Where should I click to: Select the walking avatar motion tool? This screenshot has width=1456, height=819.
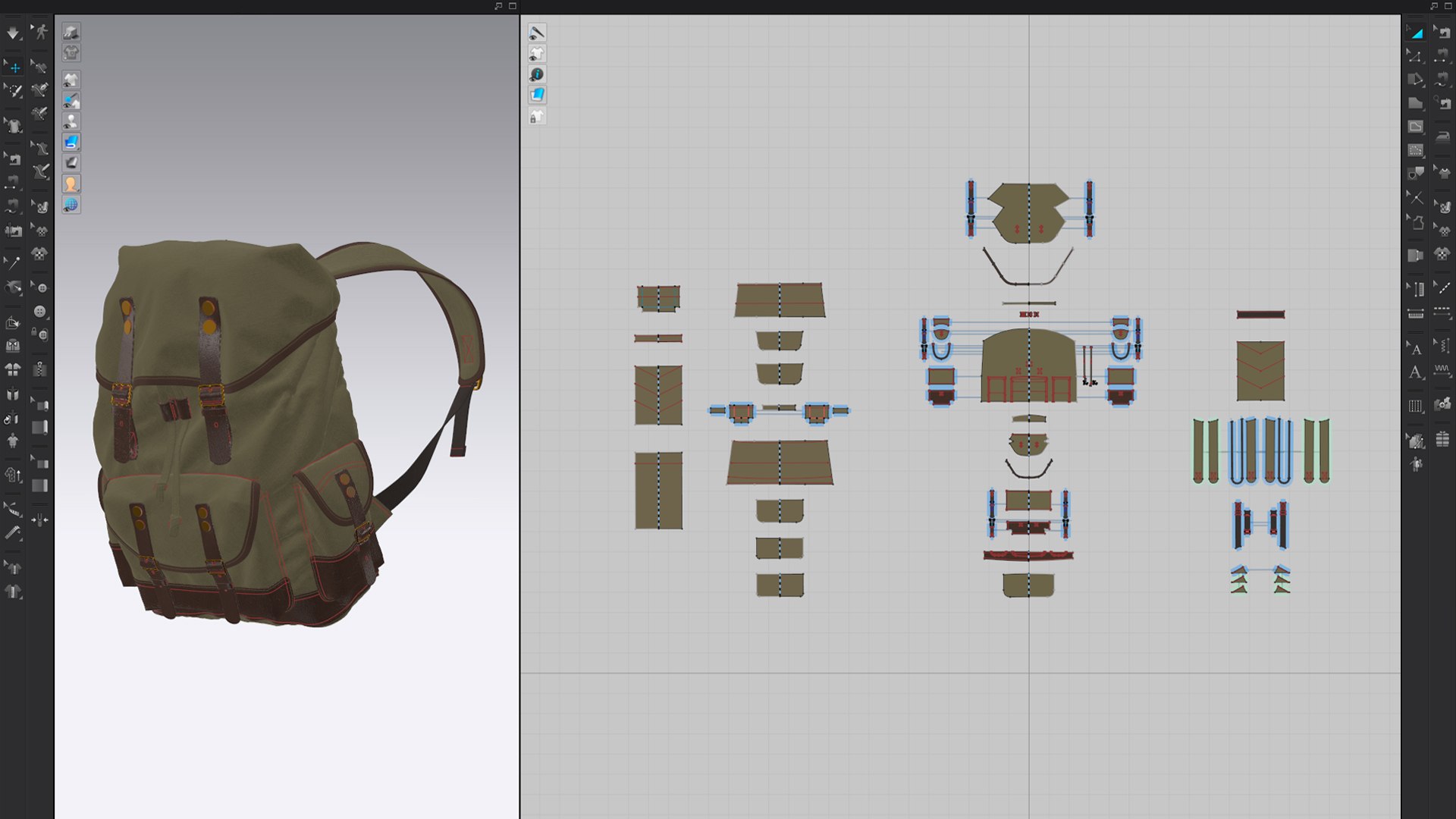tap(40, 32)
